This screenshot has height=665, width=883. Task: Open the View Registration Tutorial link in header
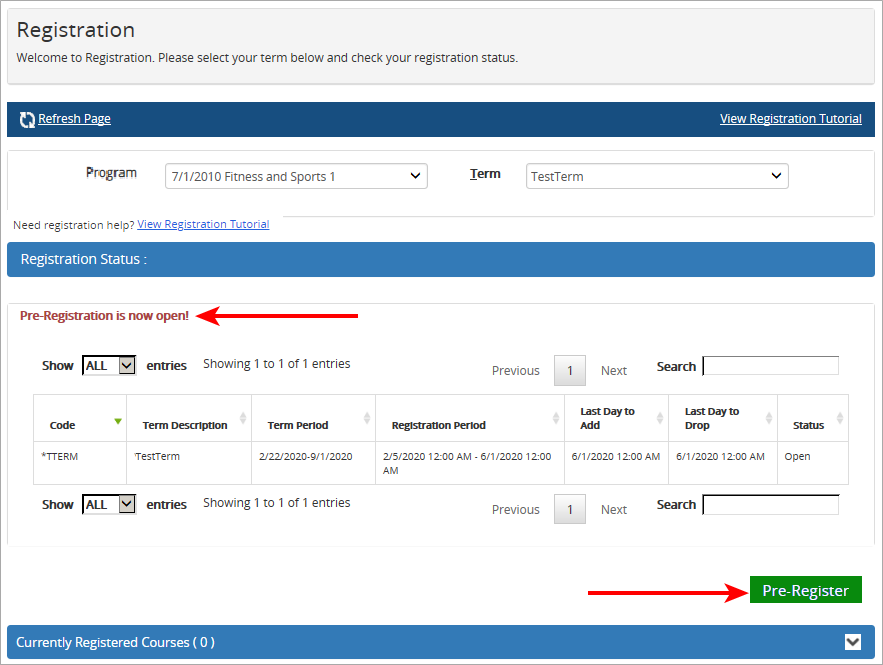point(791,118)
